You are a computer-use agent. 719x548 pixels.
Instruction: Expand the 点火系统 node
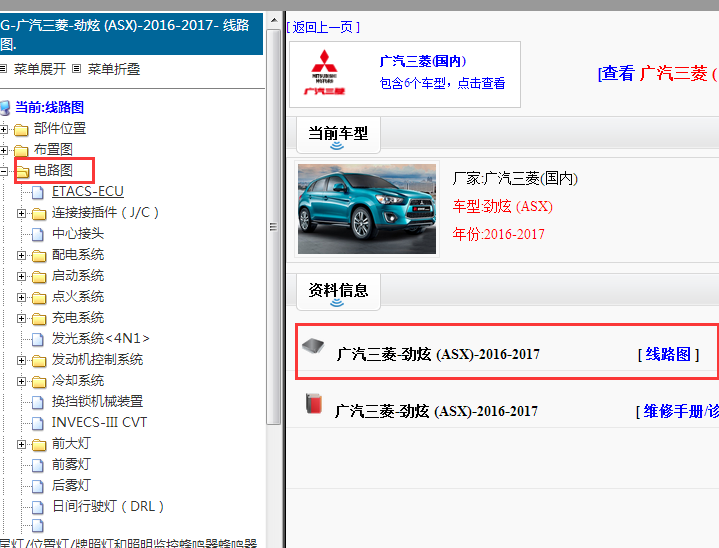pyautogui.click(x=21, y=298)
